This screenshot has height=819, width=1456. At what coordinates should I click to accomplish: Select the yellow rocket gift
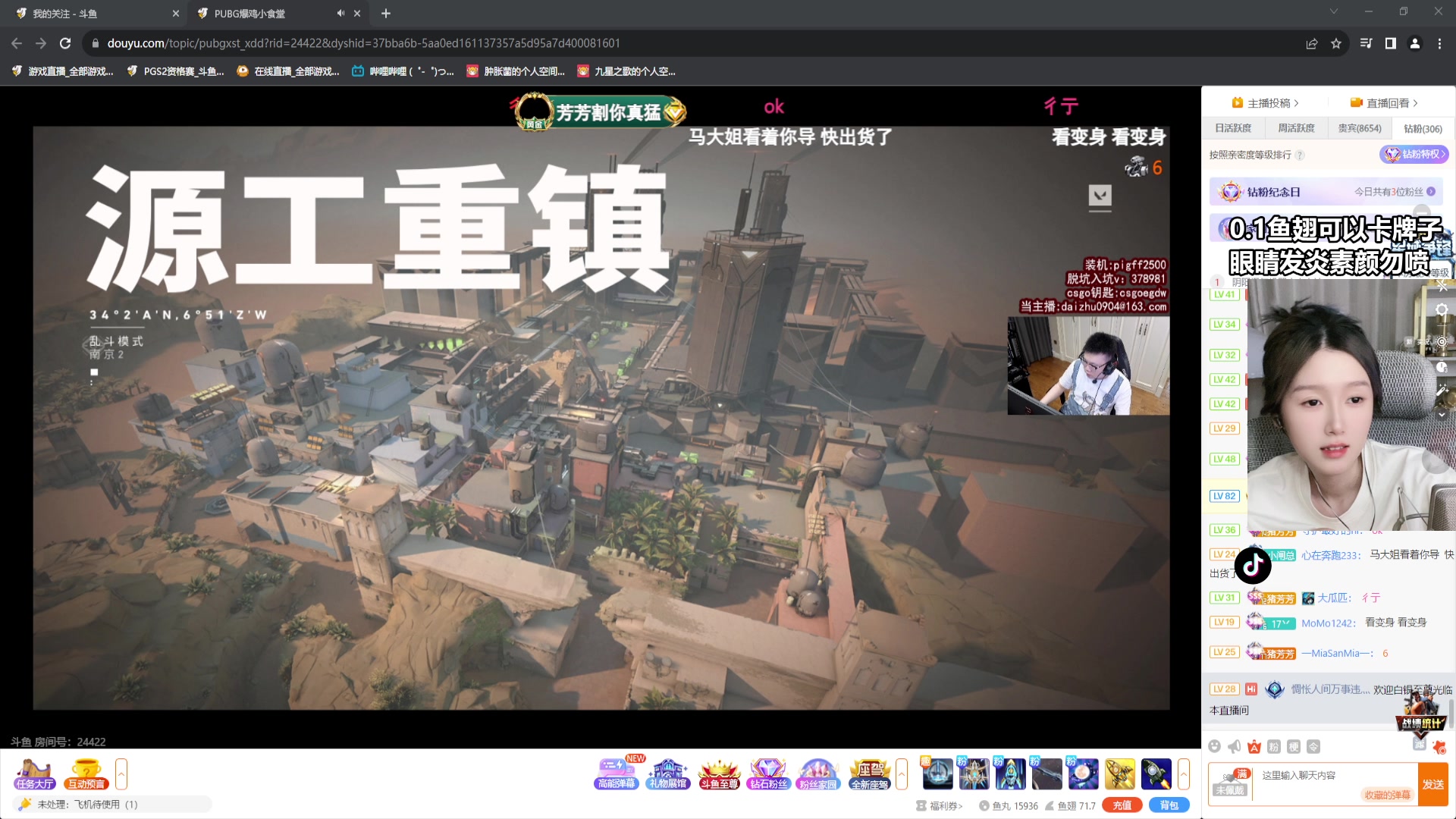1119,773
